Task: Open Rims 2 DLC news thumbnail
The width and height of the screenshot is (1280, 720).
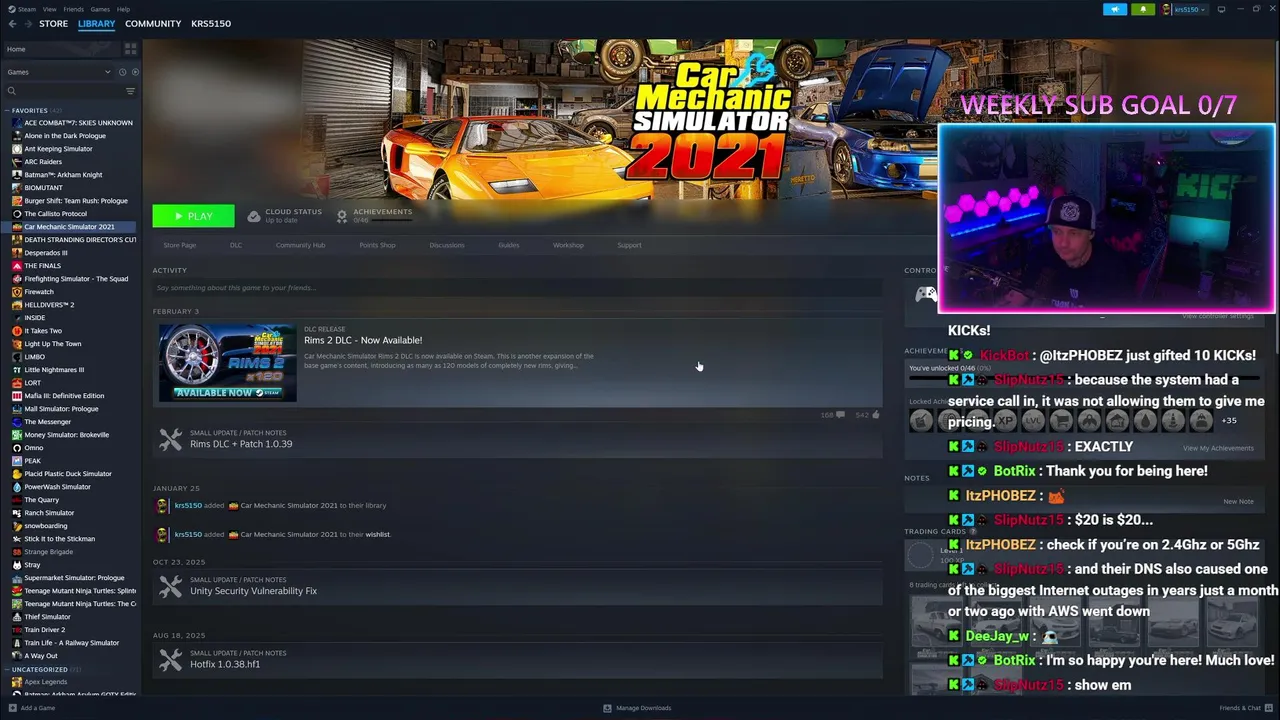Action: (228, 363)
